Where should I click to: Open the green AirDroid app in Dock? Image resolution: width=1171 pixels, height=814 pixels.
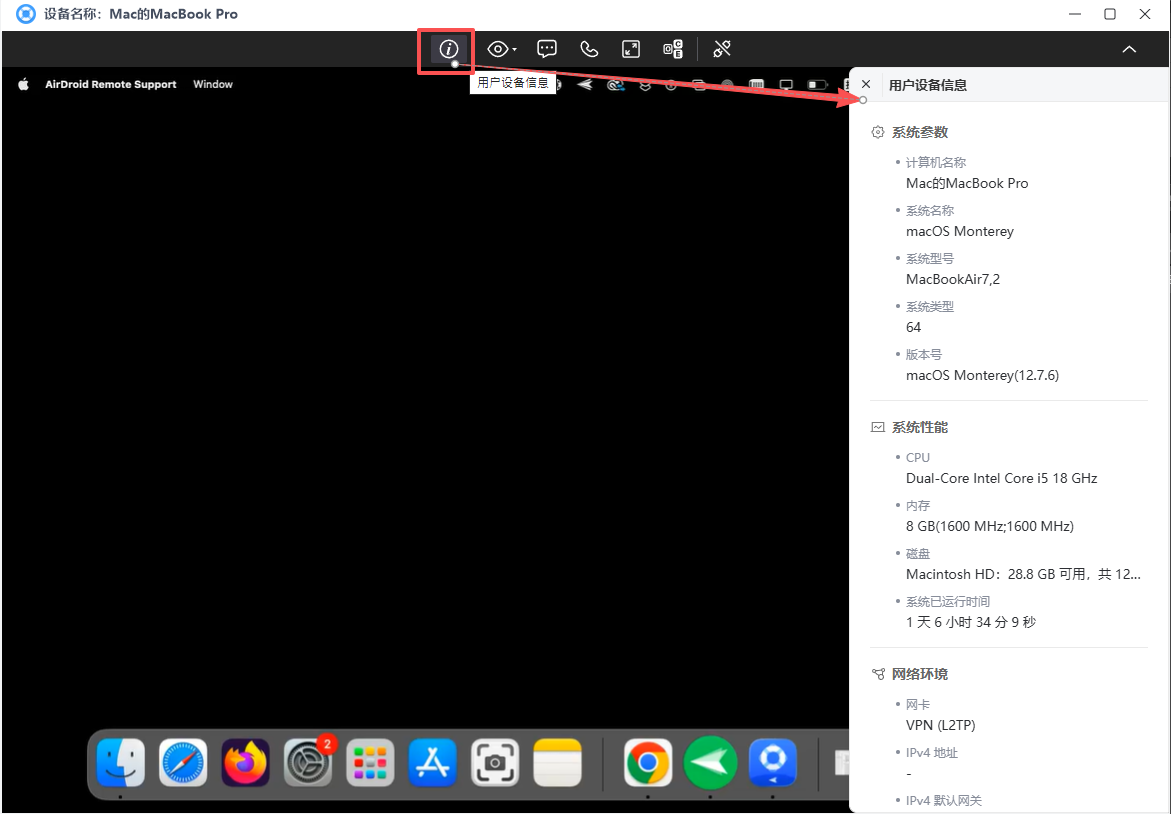[x=710, y=762]
